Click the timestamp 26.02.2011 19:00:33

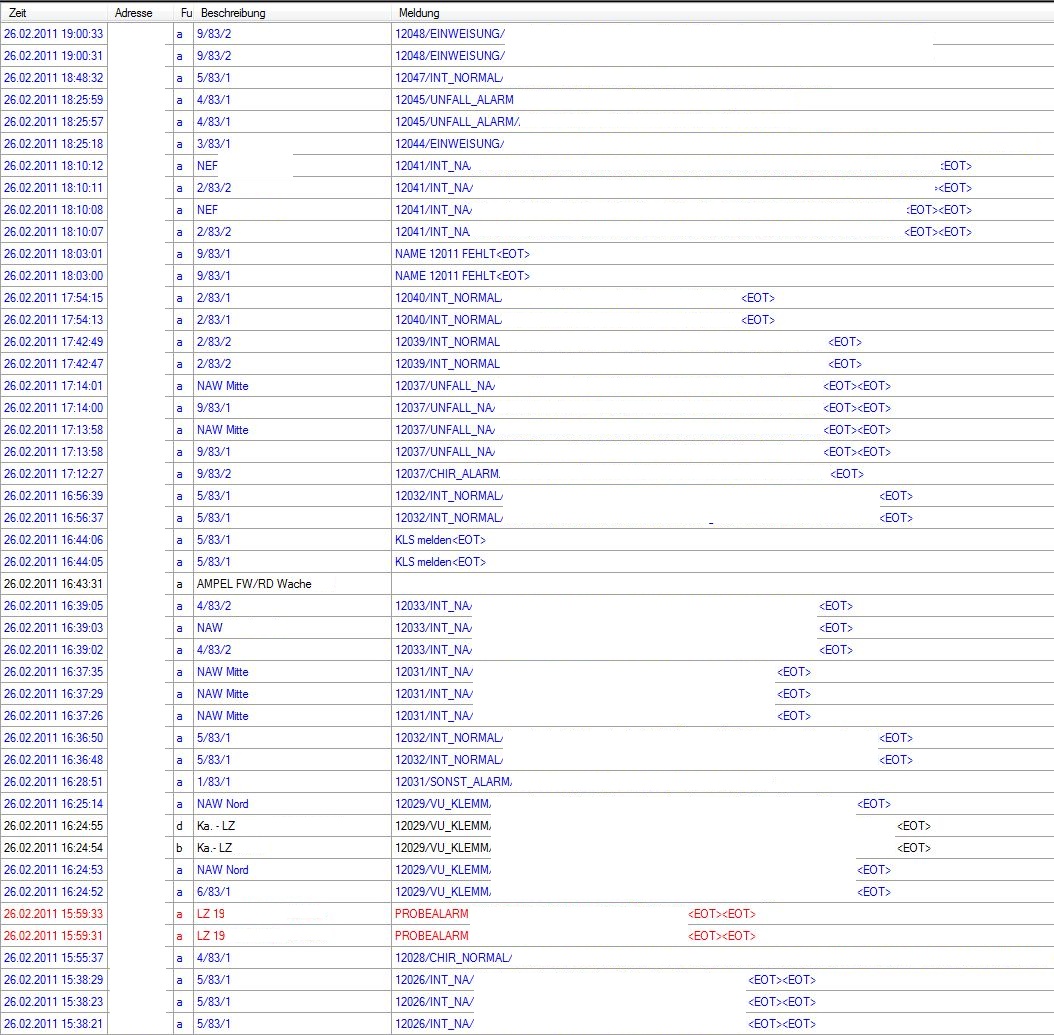(54, 34)
